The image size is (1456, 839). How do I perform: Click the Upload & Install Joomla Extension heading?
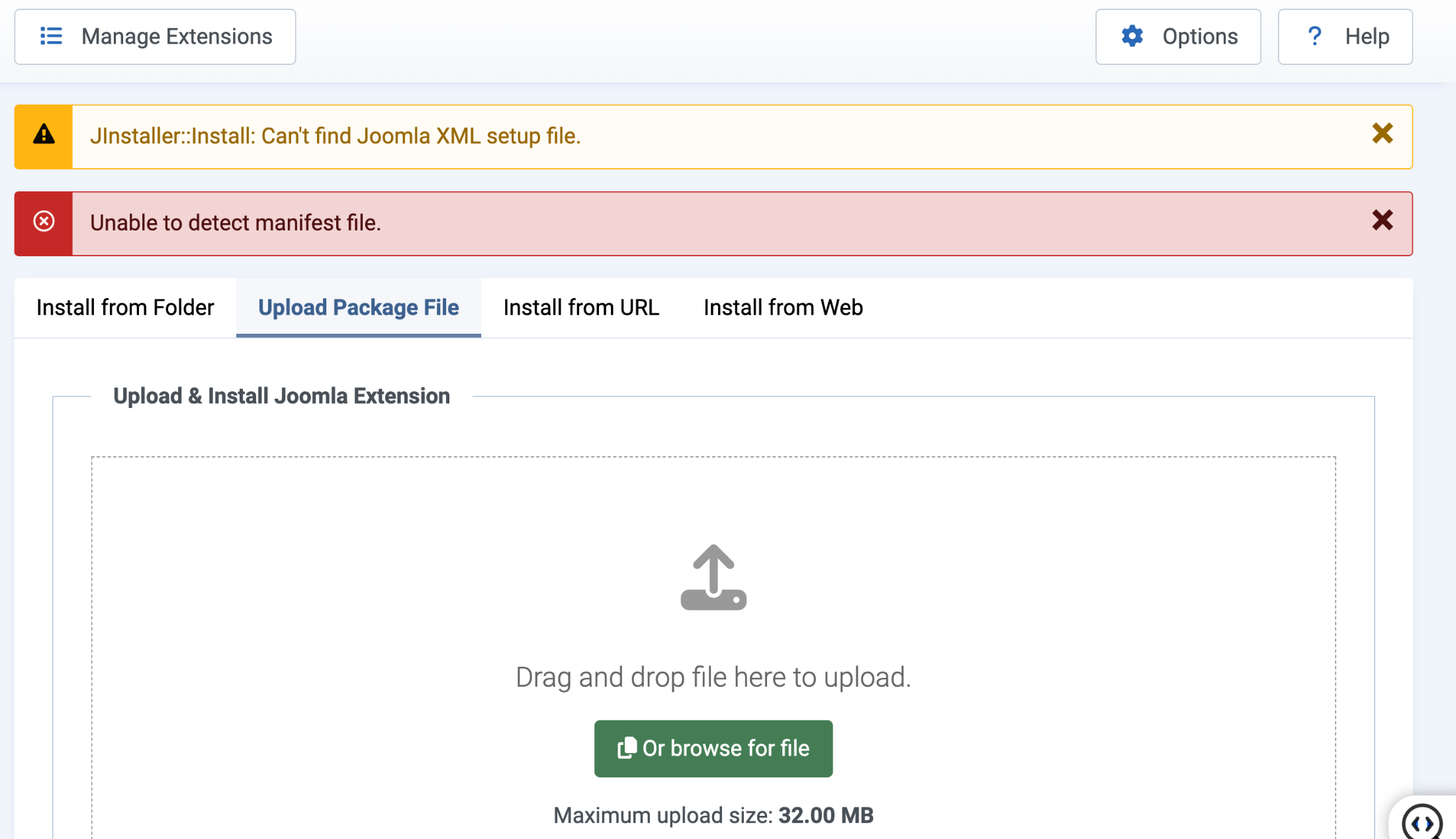point(281,396)
